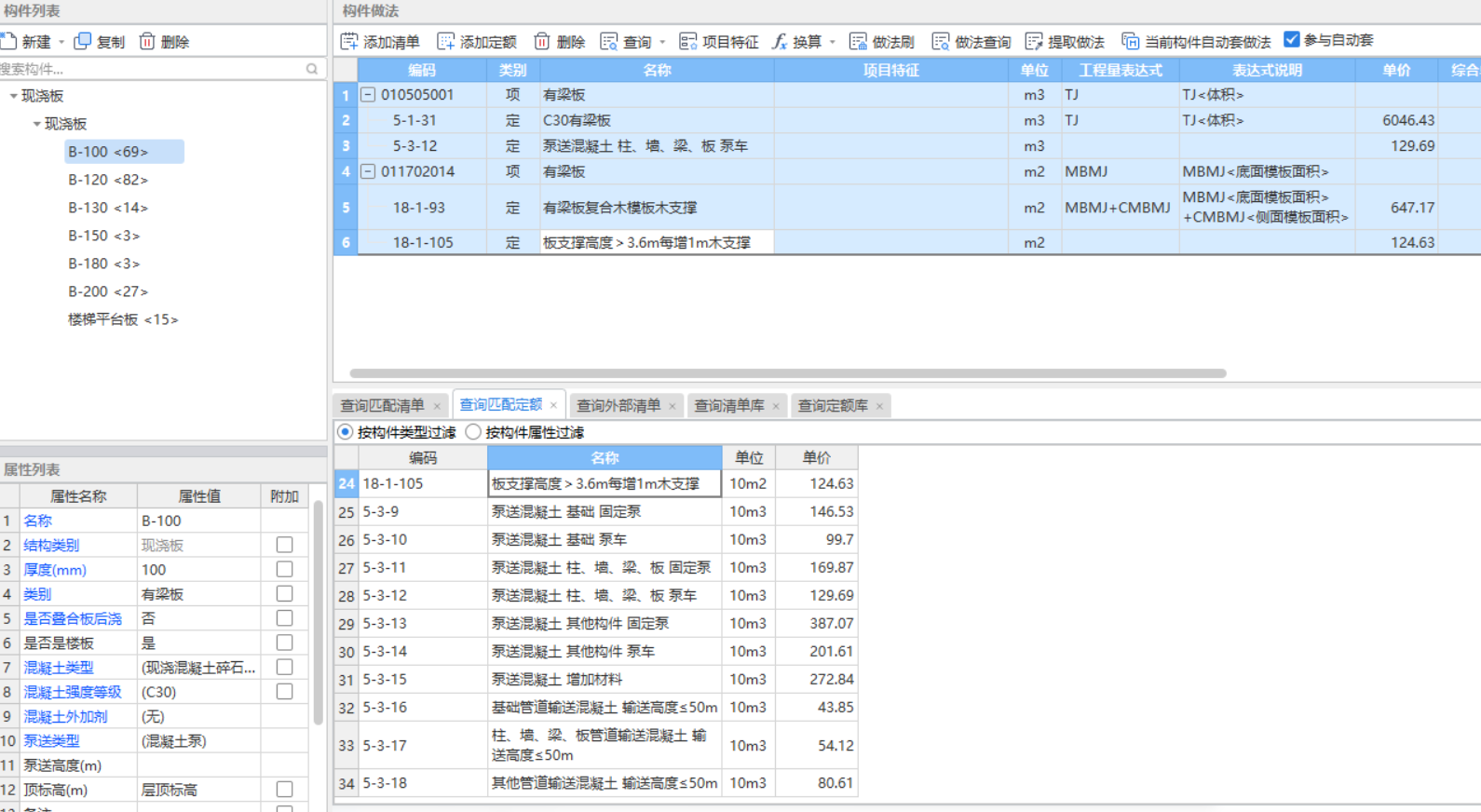Select 按构件类型过滤 radio button
Viewport: 1481px width, 812px height.
[346, 432]
